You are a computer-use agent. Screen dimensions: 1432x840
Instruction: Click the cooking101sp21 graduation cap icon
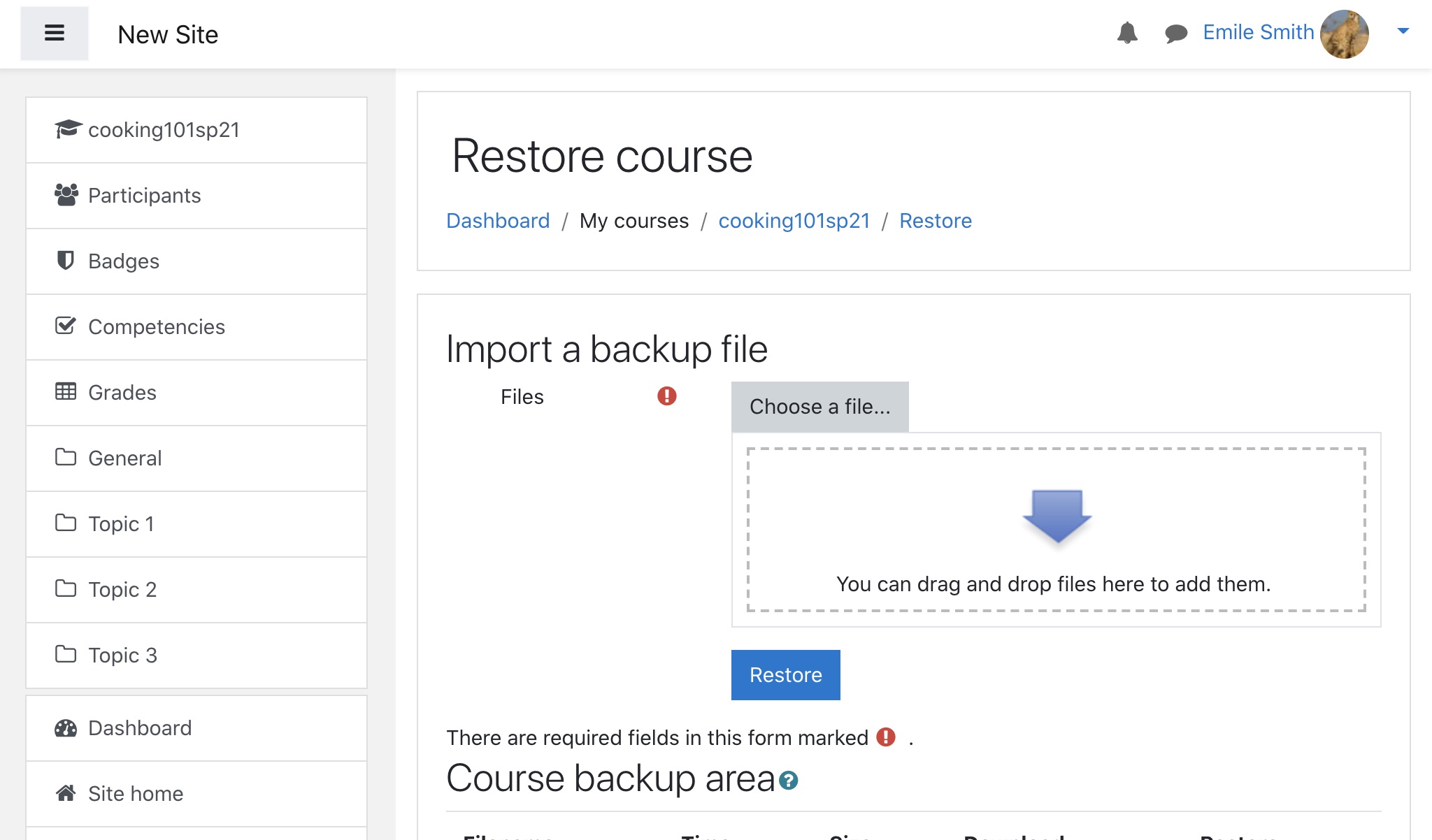coord(68,129)
